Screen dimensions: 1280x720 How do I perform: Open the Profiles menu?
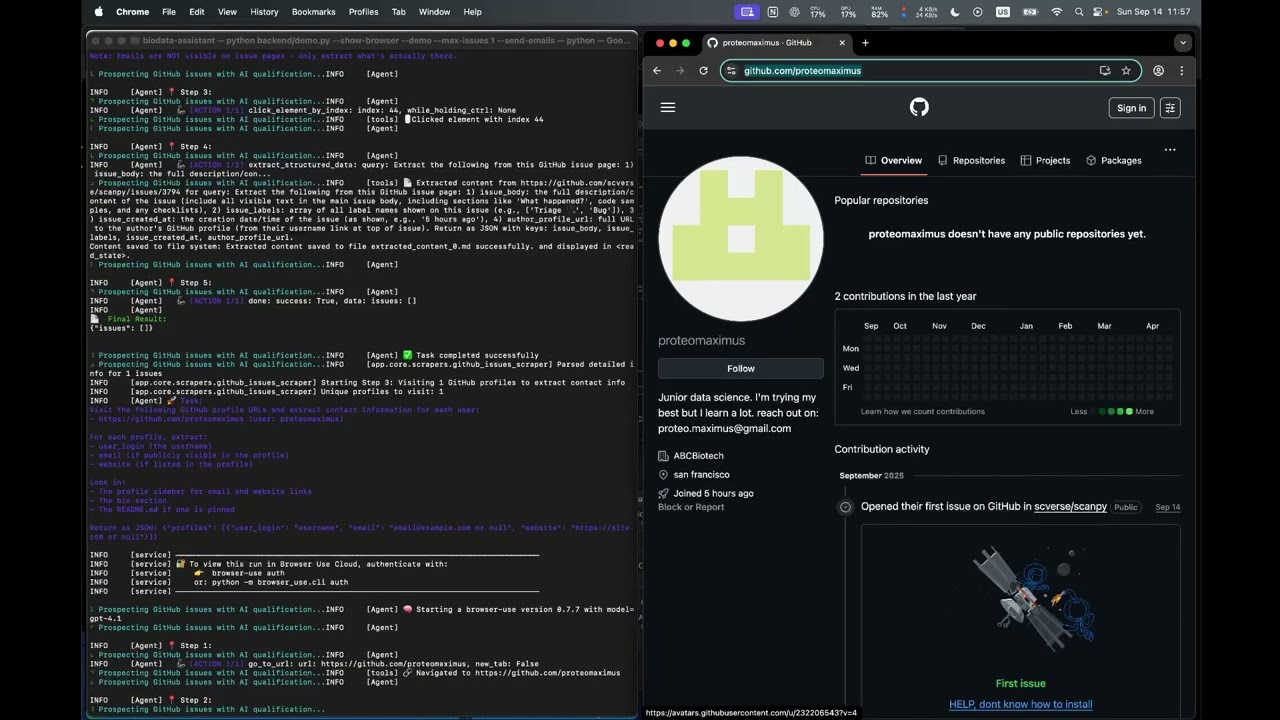[x=363, y=12]
